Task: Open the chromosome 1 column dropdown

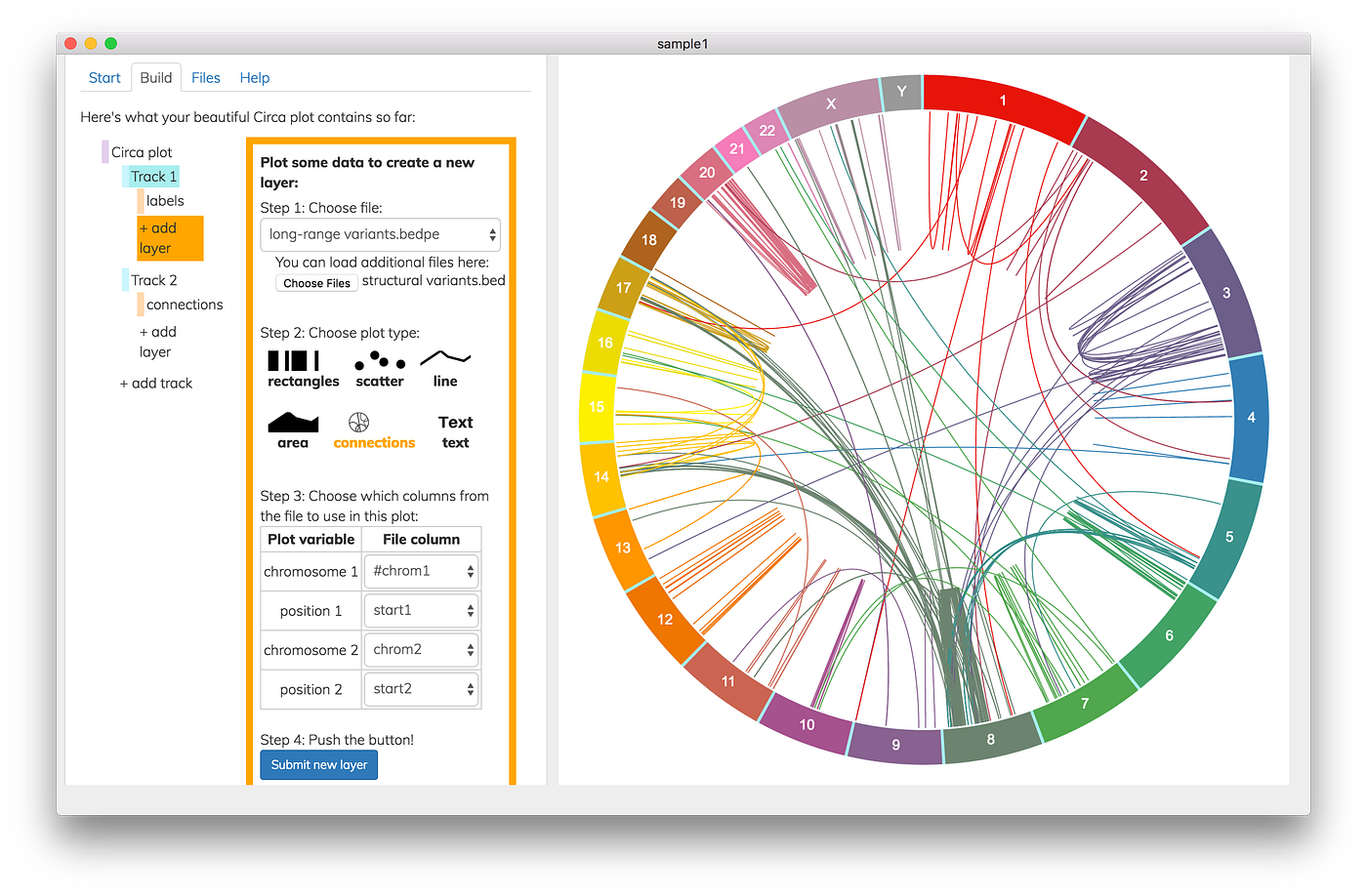Action: tap(421, 571)
